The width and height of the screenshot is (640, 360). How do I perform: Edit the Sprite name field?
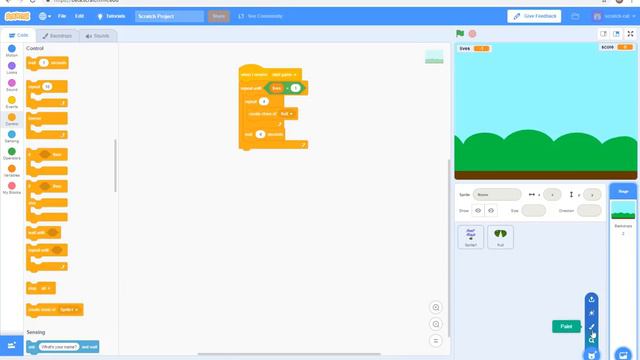[497, 195]
